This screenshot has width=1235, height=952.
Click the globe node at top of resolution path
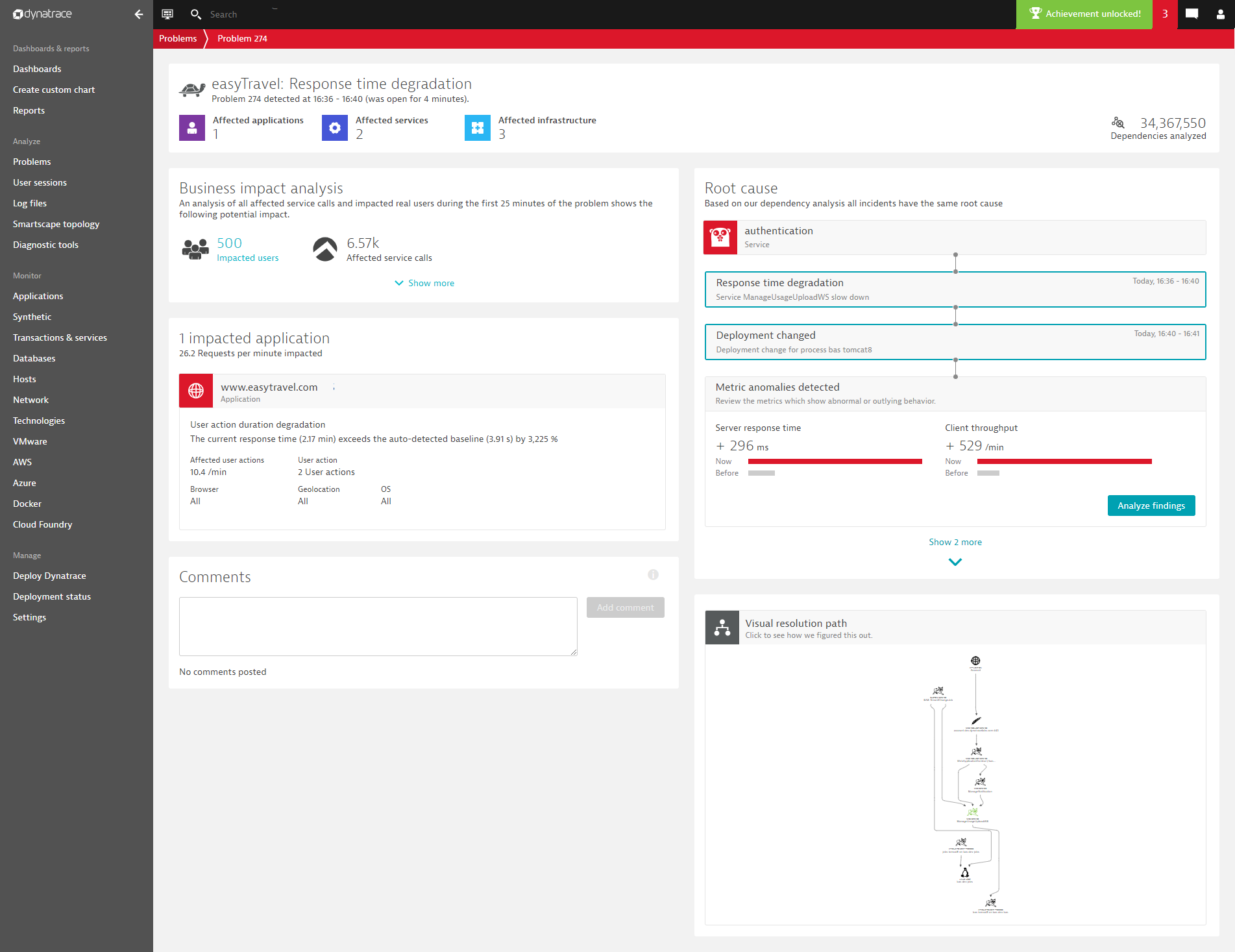(x=975, y=661)
